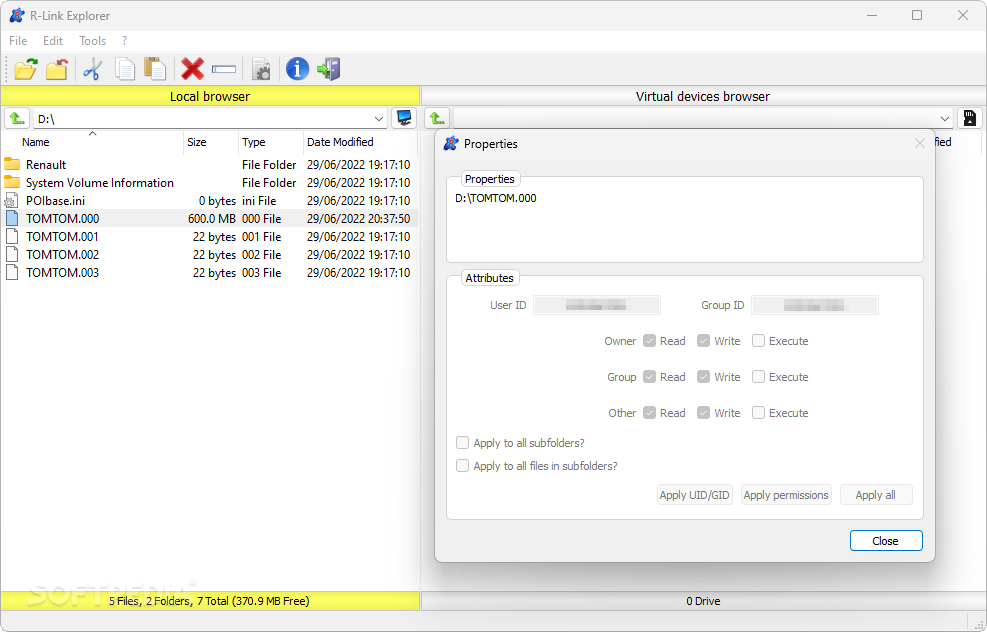Click the 0 Drive status bar text

point(703,601)
